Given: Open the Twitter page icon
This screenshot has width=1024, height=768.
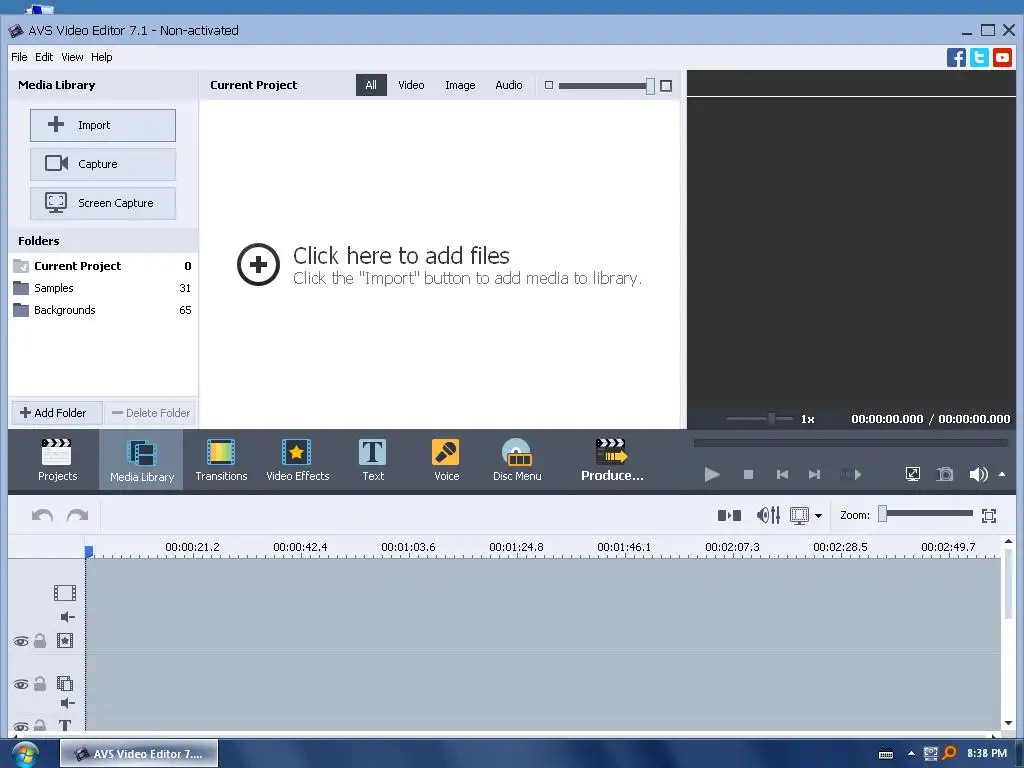Looking at the screenshot, I should tap(979, 57).
